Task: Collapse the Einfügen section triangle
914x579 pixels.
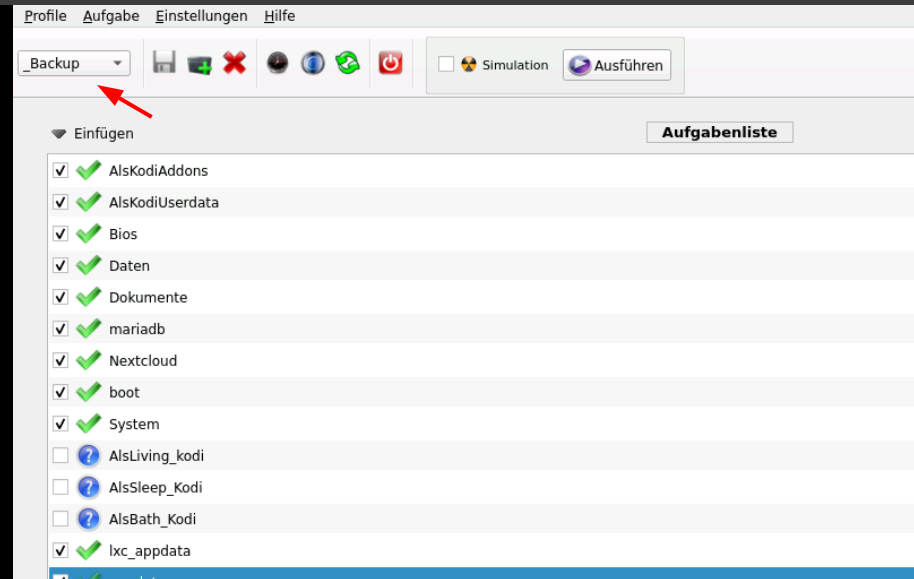Action: pos(58,134)
